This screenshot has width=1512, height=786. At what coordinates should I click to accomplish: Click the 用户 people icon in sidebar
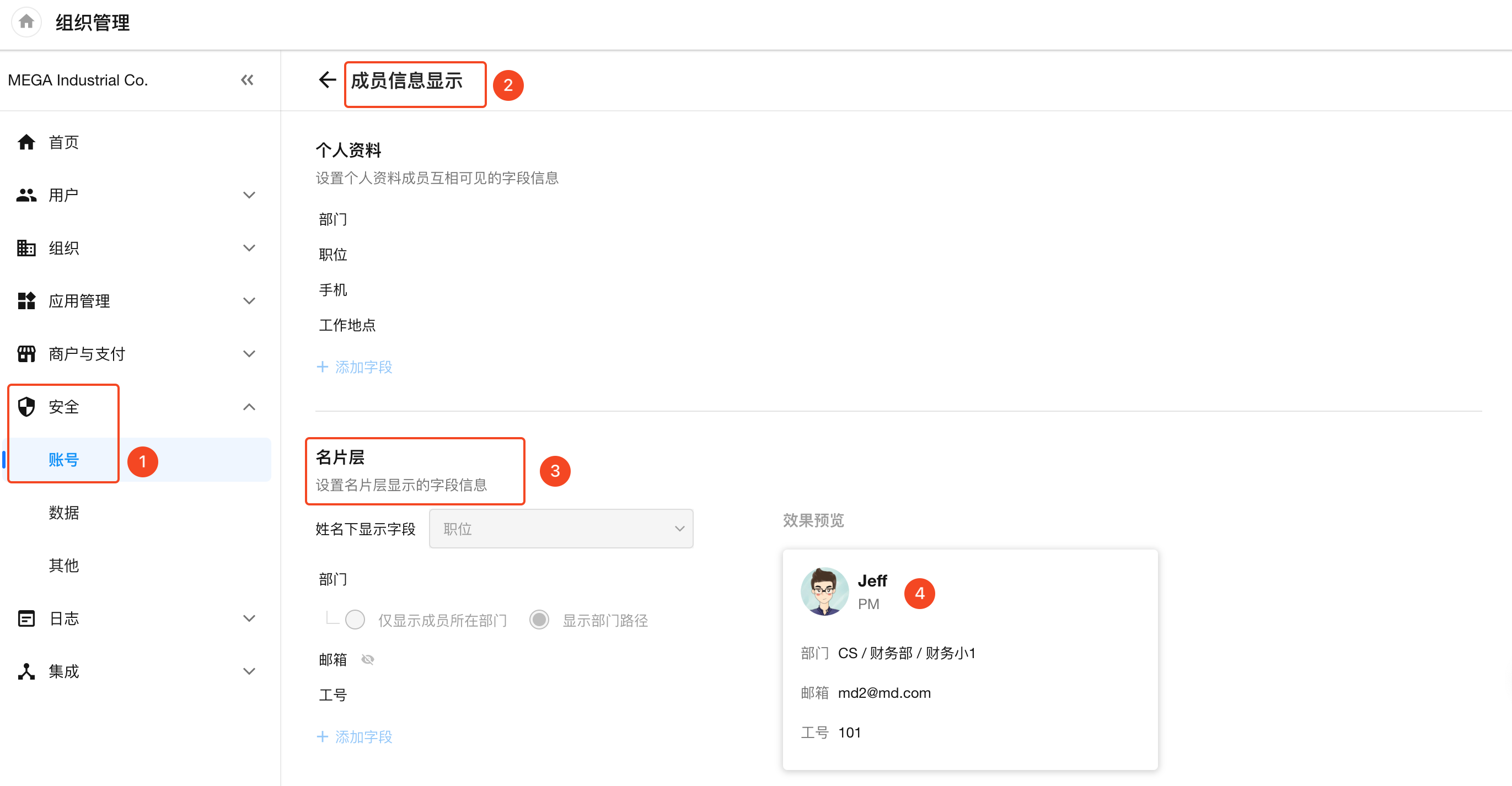(26, 195)
